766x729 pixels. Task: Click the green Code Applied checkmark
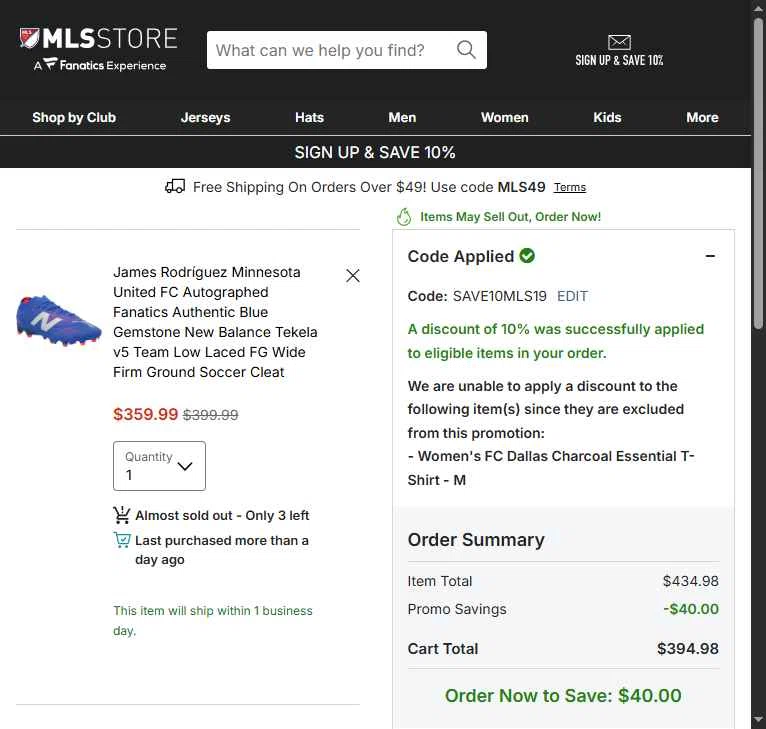527,256
